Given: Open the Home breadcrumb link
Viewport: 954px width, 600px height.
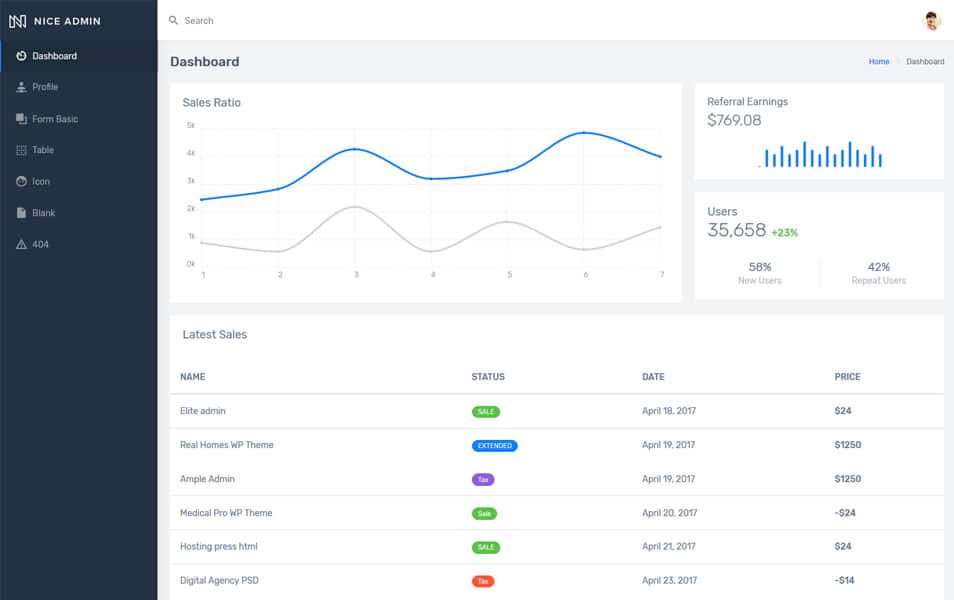Looking at the screenshot, I should click(878, 61).
